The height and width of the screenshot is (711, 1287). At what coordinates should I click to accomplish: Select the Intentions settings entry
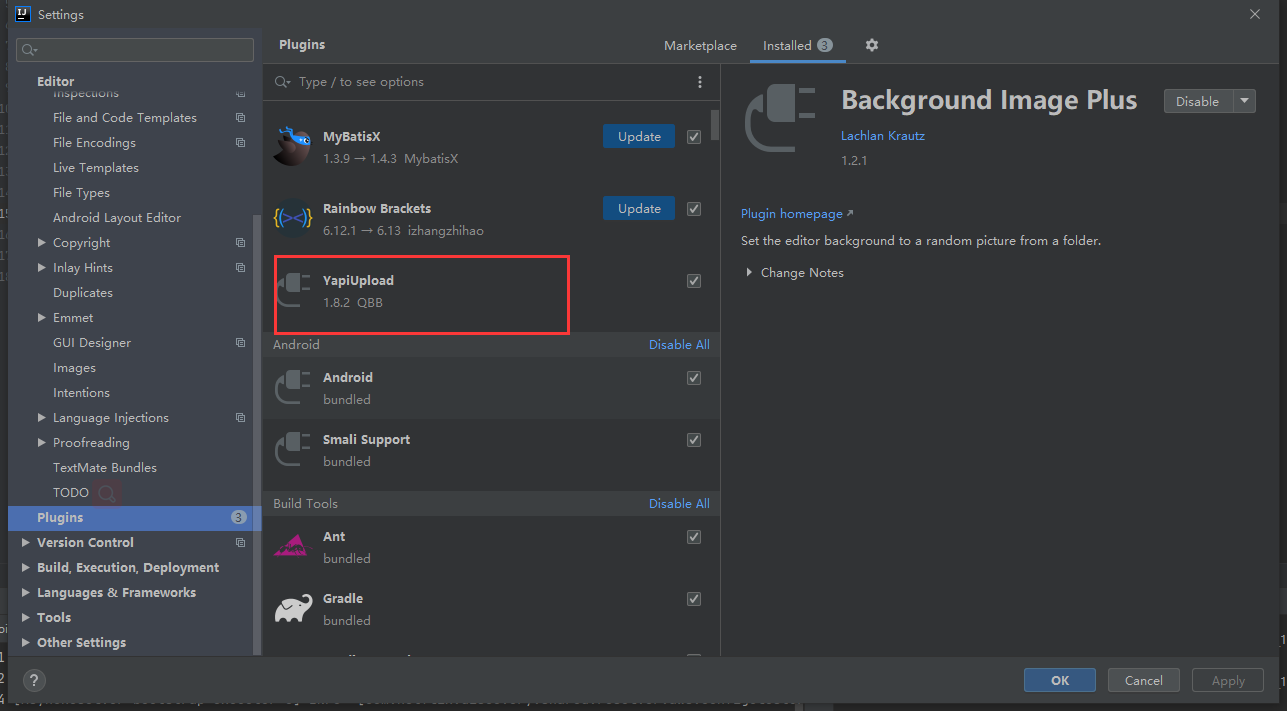click(81, 393)
